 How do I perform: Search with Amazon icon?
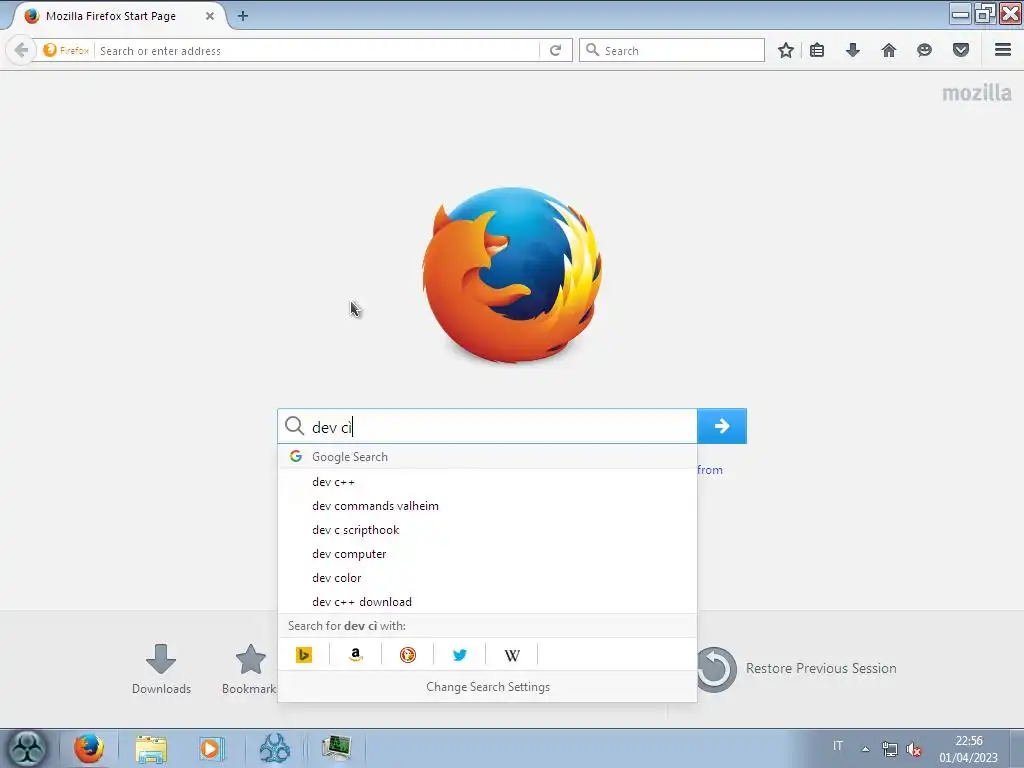(x=355, y=654)
